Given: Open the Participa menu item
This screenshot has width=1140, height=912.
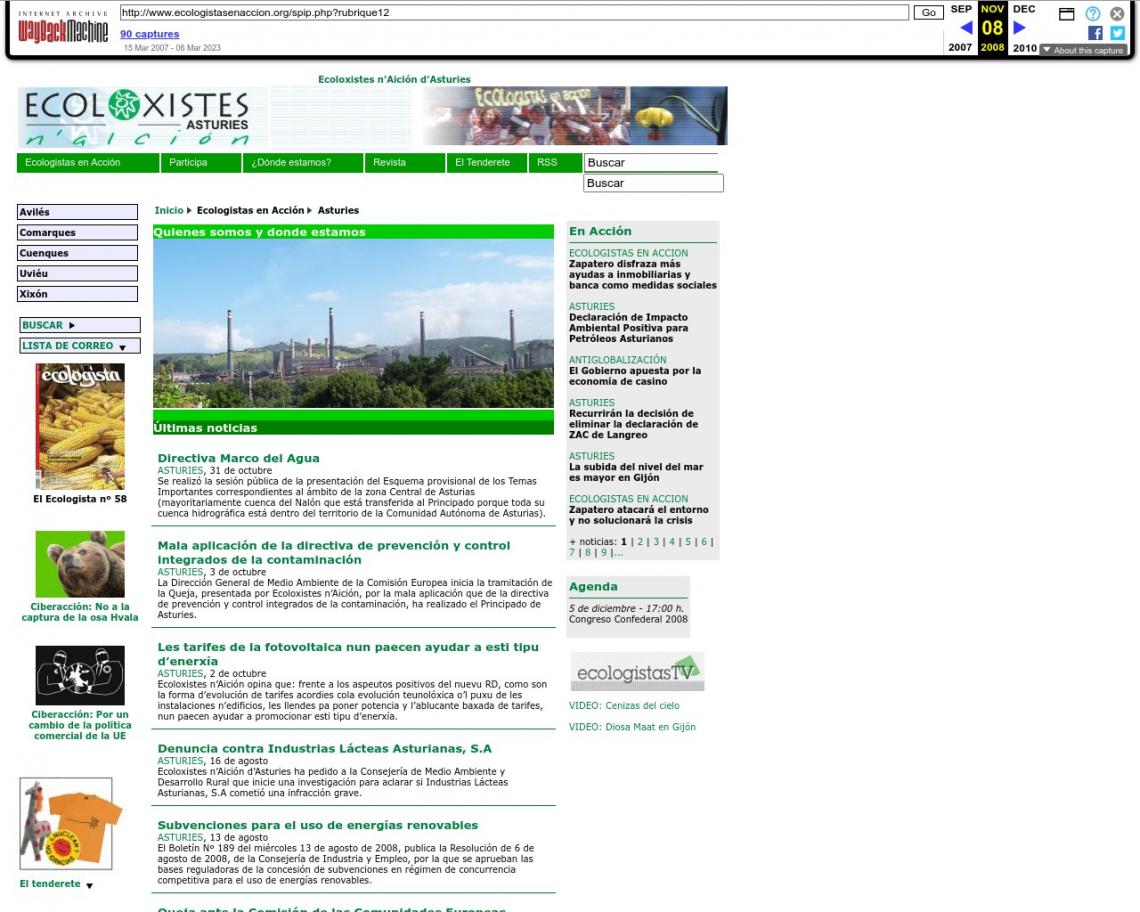Looking at the screenshot, I should coord(189,163).
